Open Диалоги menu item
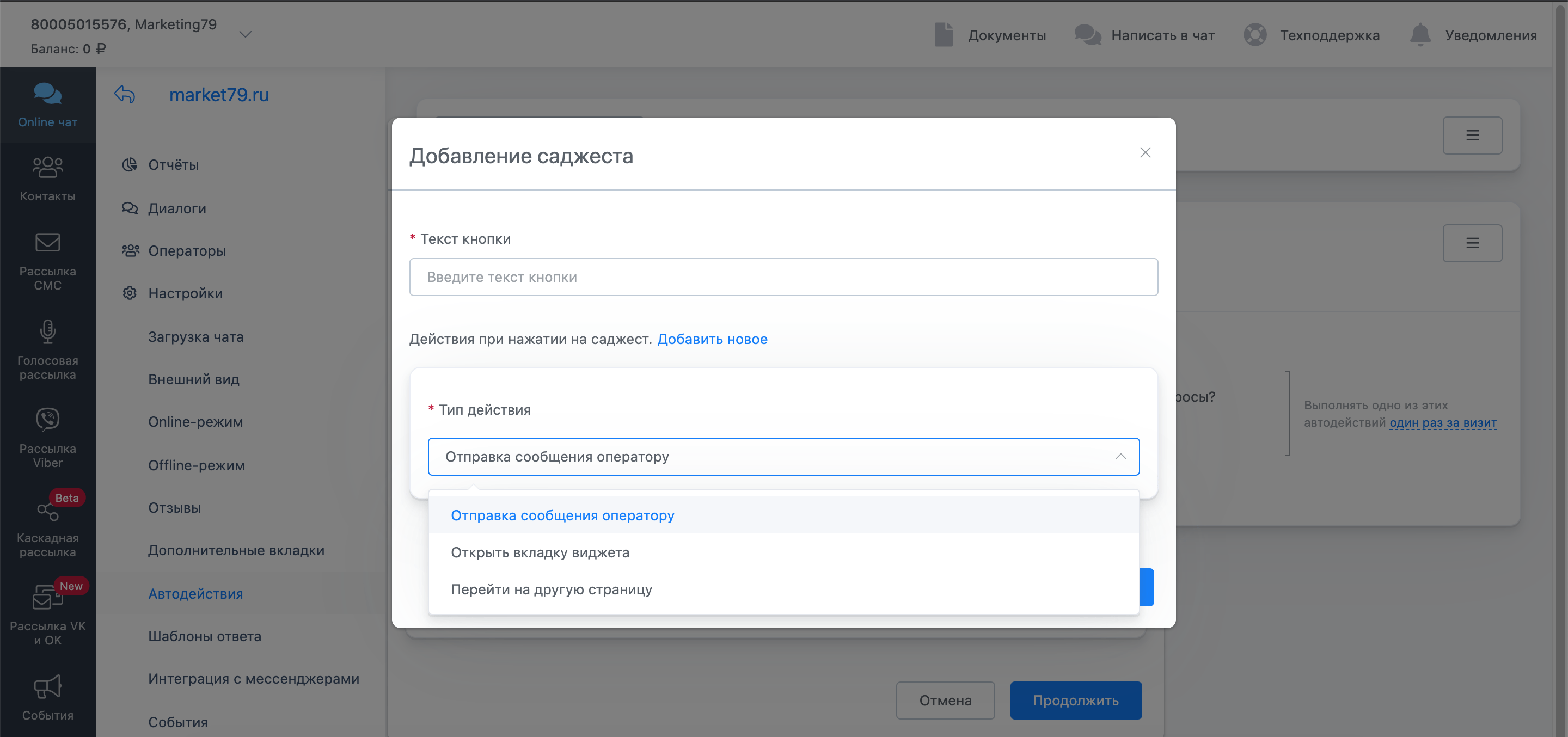This screenshot has height=737, width=1568. tap(176, 208)
